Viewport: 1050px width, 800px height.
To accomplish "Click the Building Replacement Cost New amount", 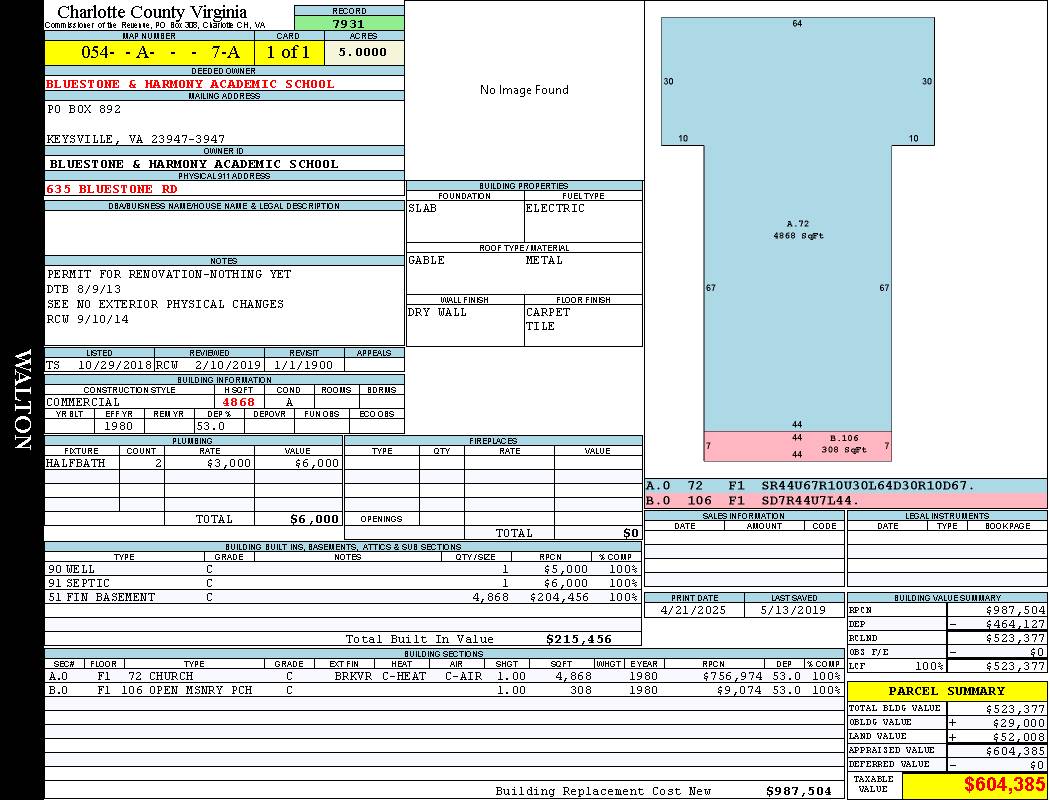I will [798, 791].
